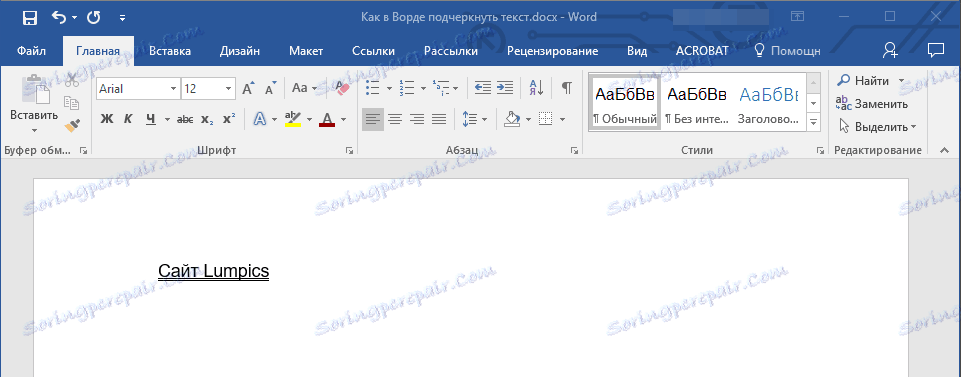Redo or repeat the last action
The image size is (961, 377).
click(x=93, y=18)
